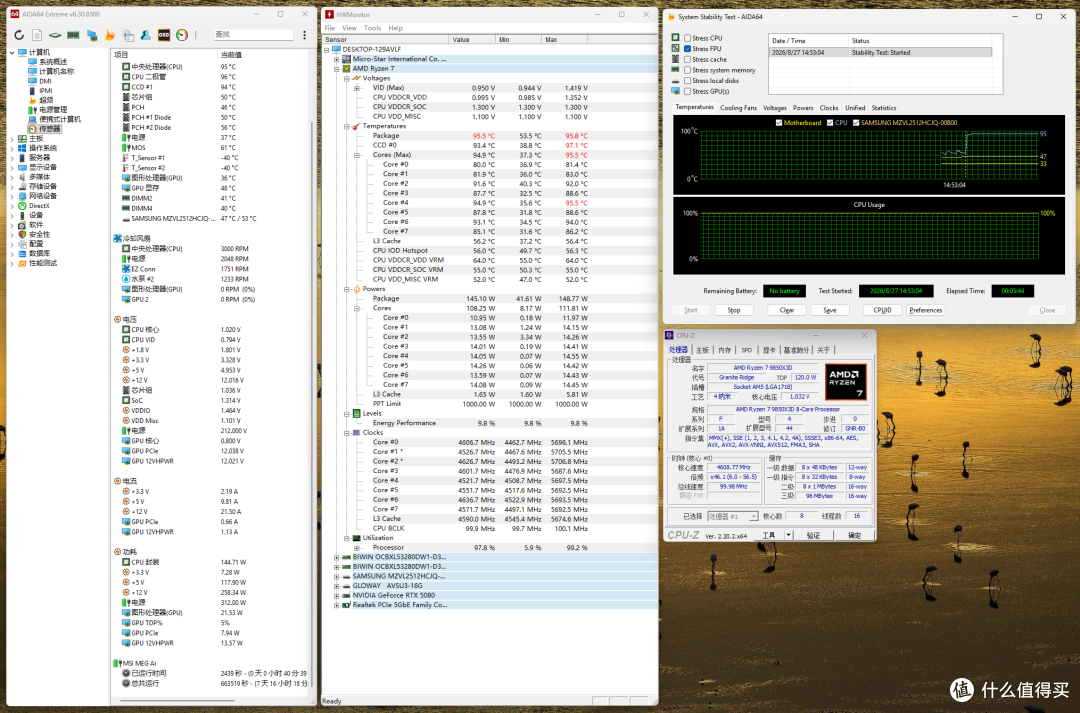
Task: Click the Stress GPU(s) monitor icon
Action: 676,91
